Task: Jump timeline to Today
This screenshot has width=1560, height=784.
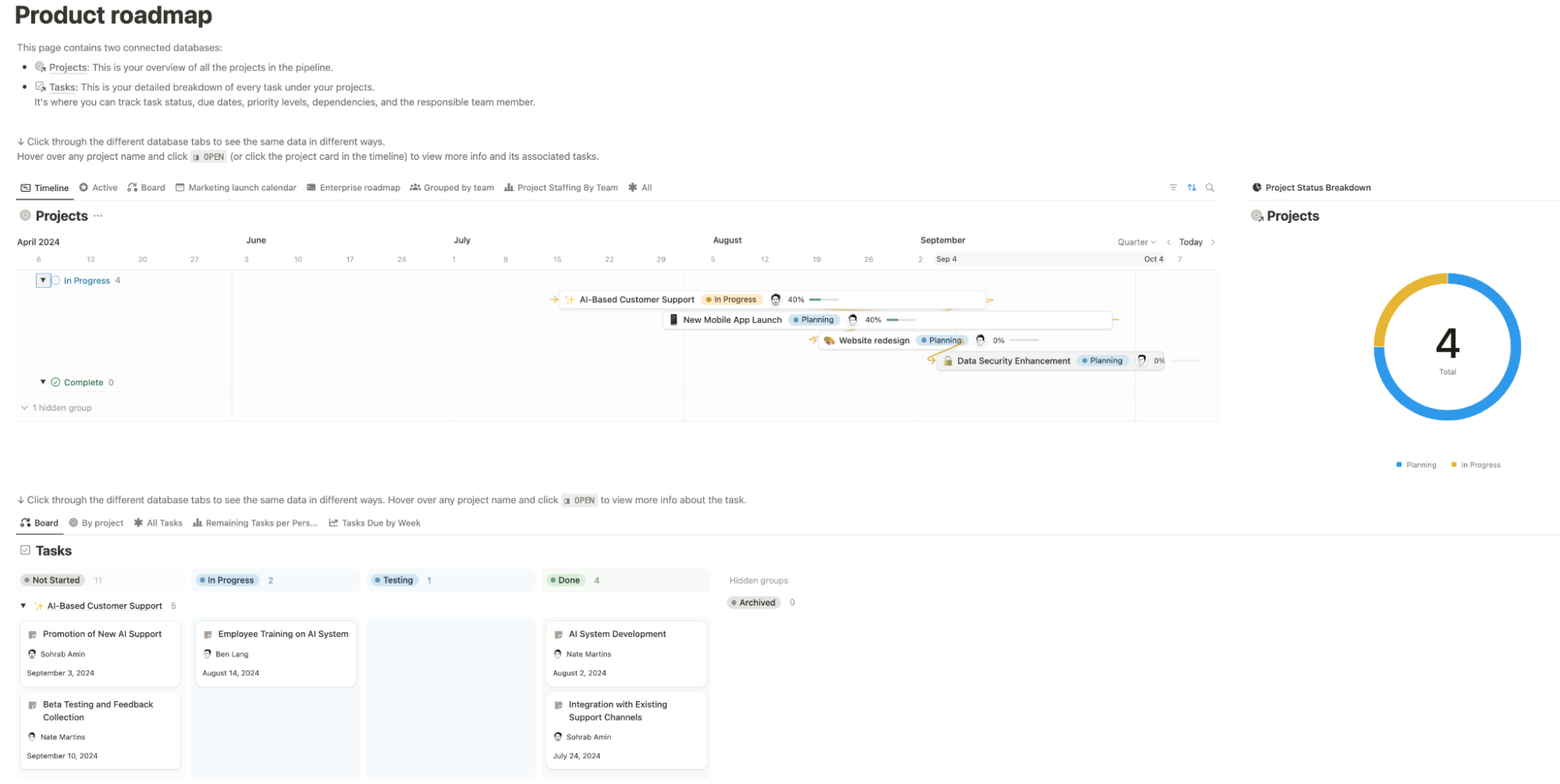Action: pyautogui.click(x=1191, y=243)
